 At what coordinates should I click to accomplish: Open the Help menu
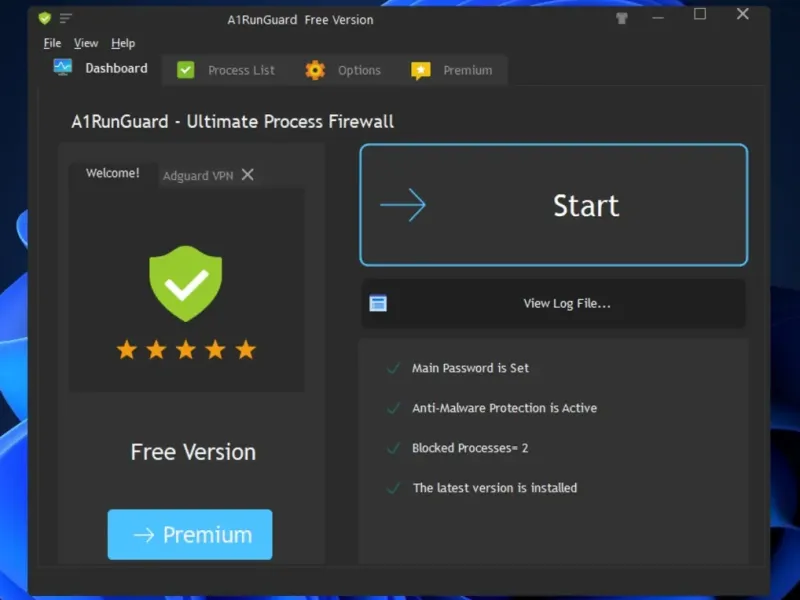pos(123,43)
